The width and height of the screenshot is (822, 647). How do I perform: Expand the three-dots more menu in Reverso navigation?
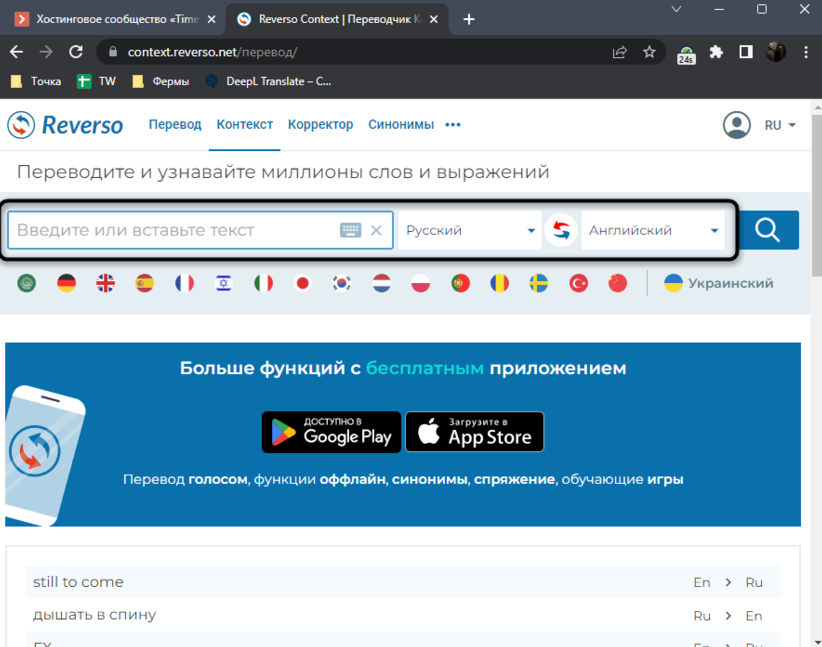(x=453, y=125)
